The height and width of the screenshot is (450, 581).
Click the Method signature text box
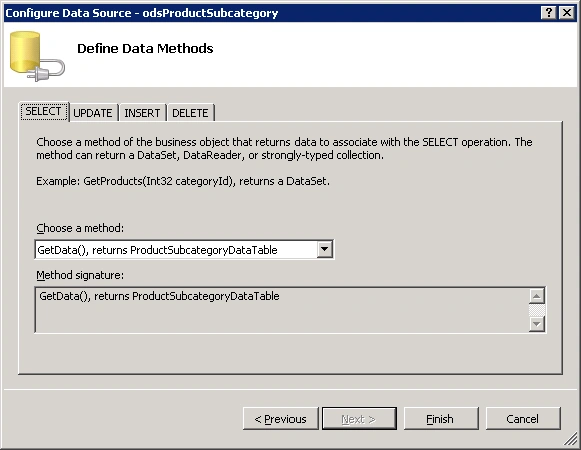(x=282, y=310)
